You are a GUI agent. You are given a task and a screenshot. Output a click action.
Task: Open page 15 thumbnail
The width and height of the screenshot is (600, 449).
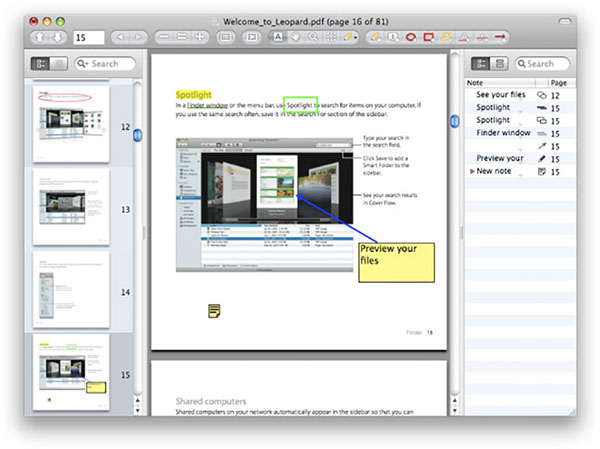[71, 372]
